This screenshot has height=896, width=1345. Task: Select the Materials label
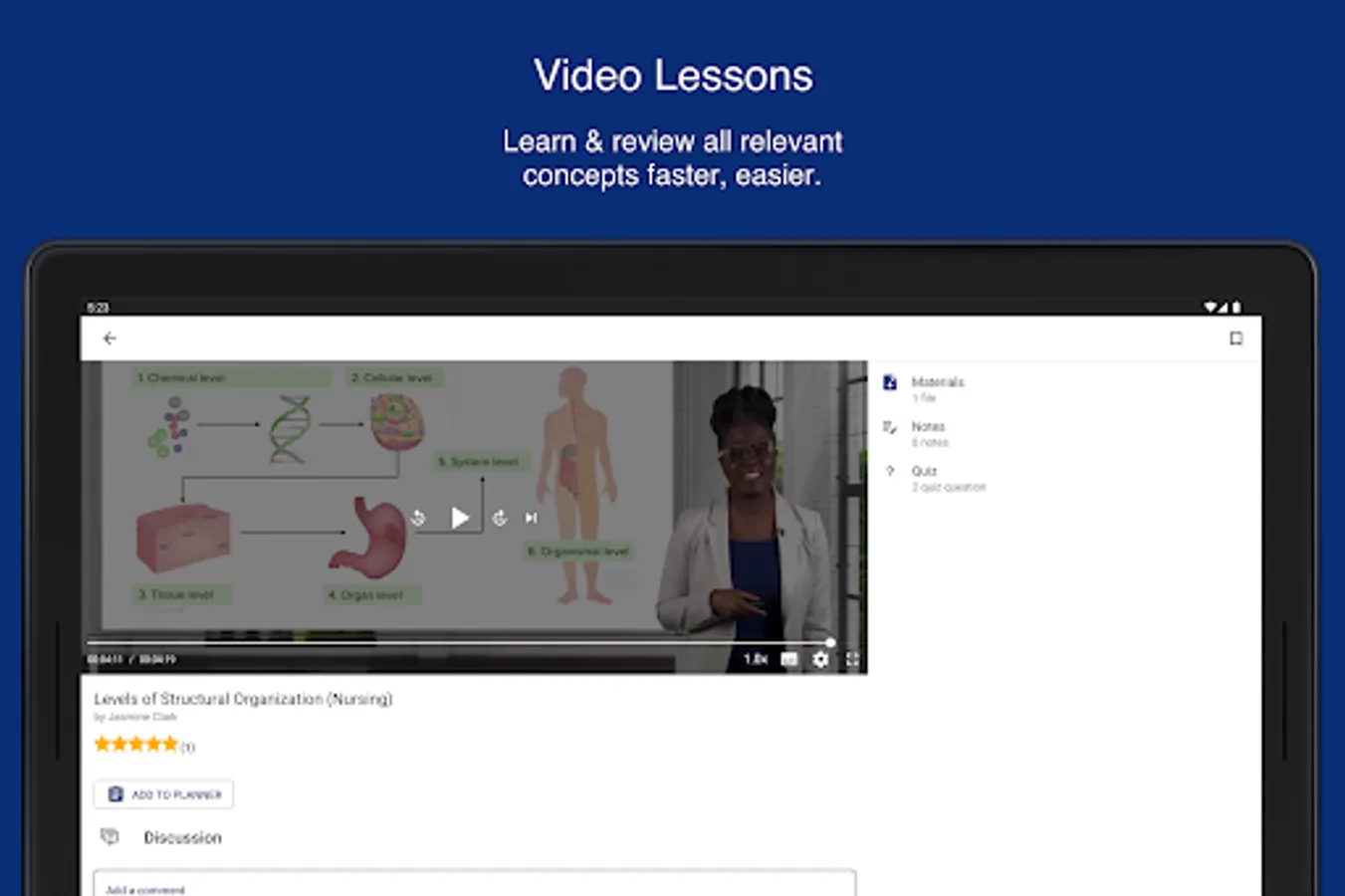point(938,382)
